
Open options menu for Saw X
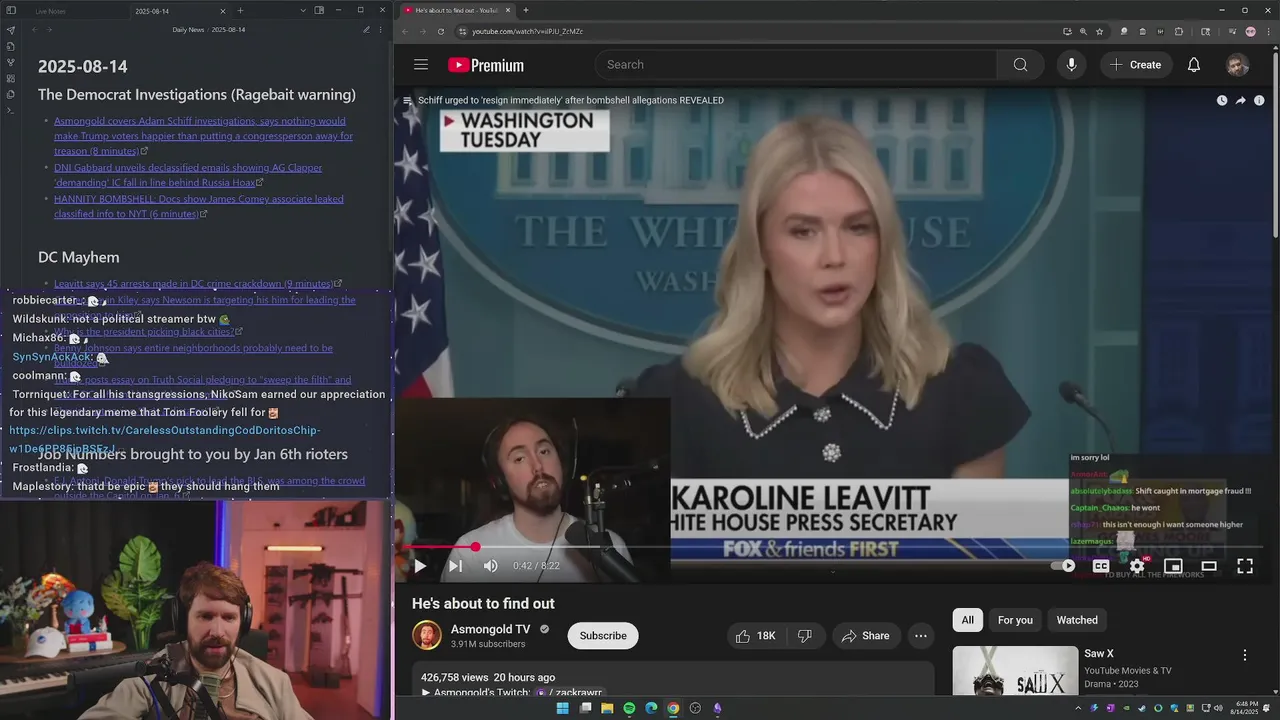click(1245, 655)
